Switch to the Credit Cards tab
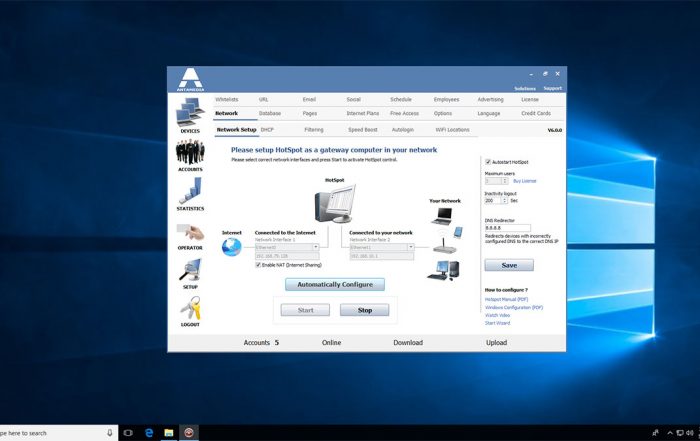Screen dimensions: 700x441 (x=536, y=113)
